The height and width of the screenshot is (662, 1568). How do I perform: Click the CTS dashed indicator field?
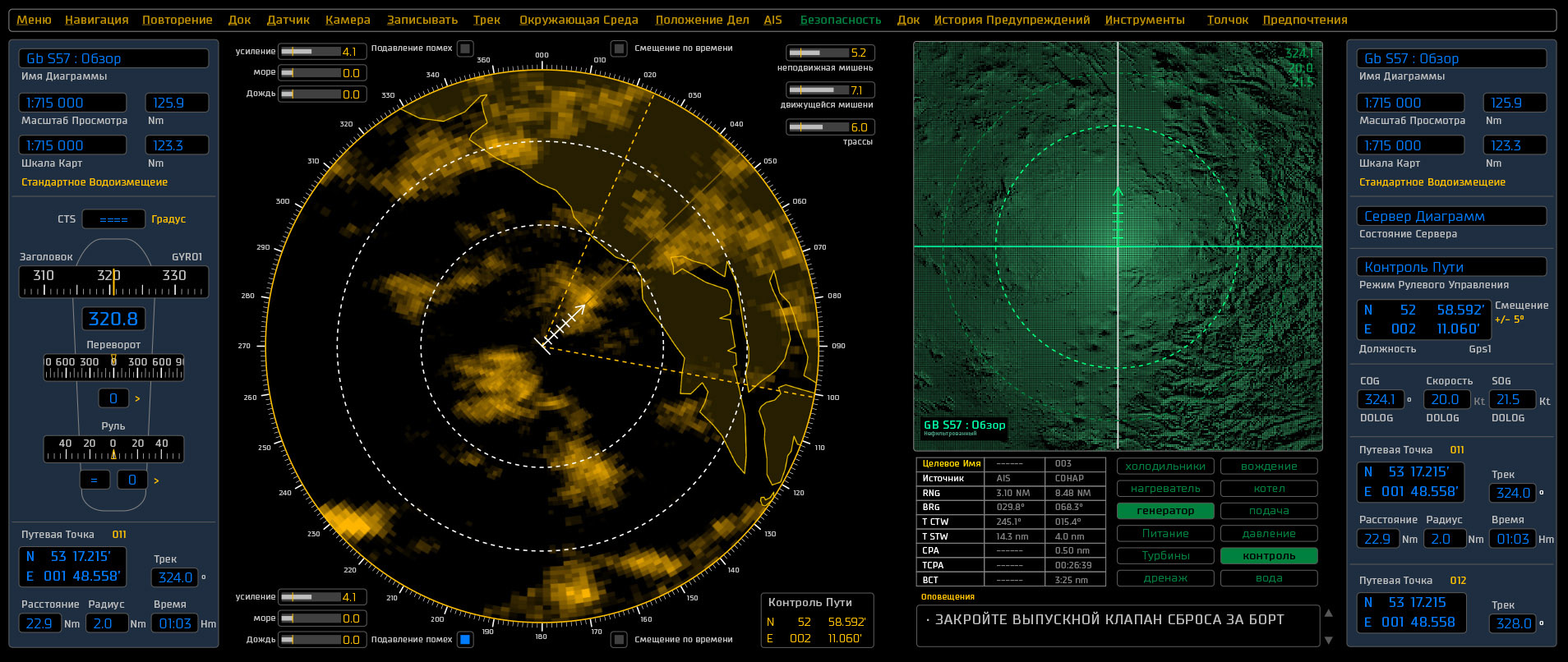coord(113,219)
